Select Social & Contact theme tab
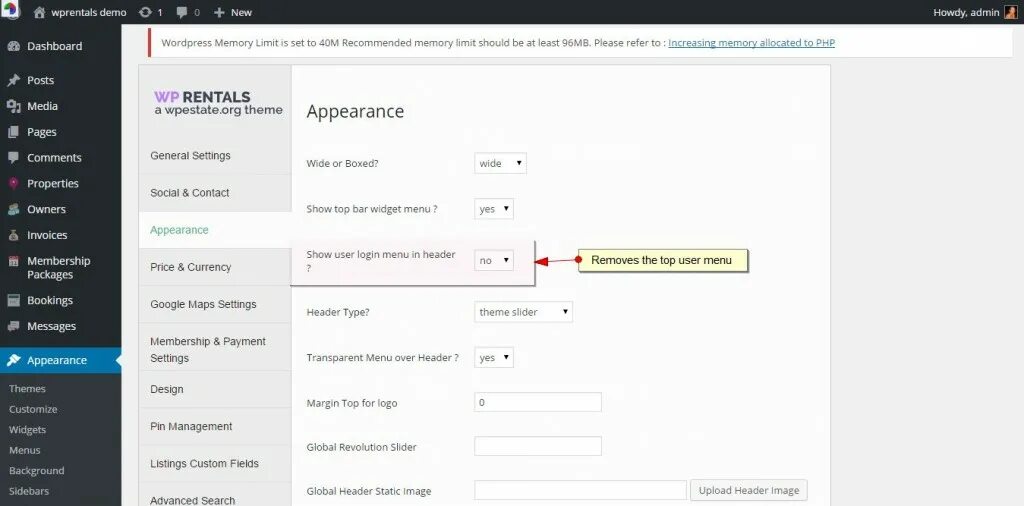This screenshot has width=1024, height=506. tap(215, 193)
